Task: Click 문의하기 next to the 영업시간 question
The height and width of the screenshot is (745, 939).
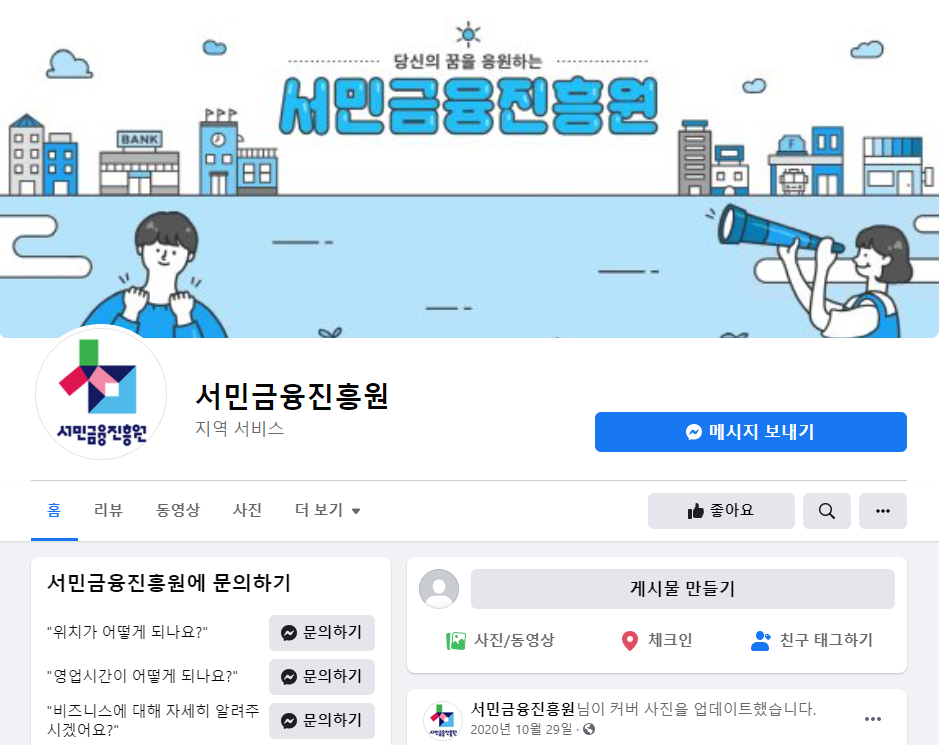Action: click(322, 677)
